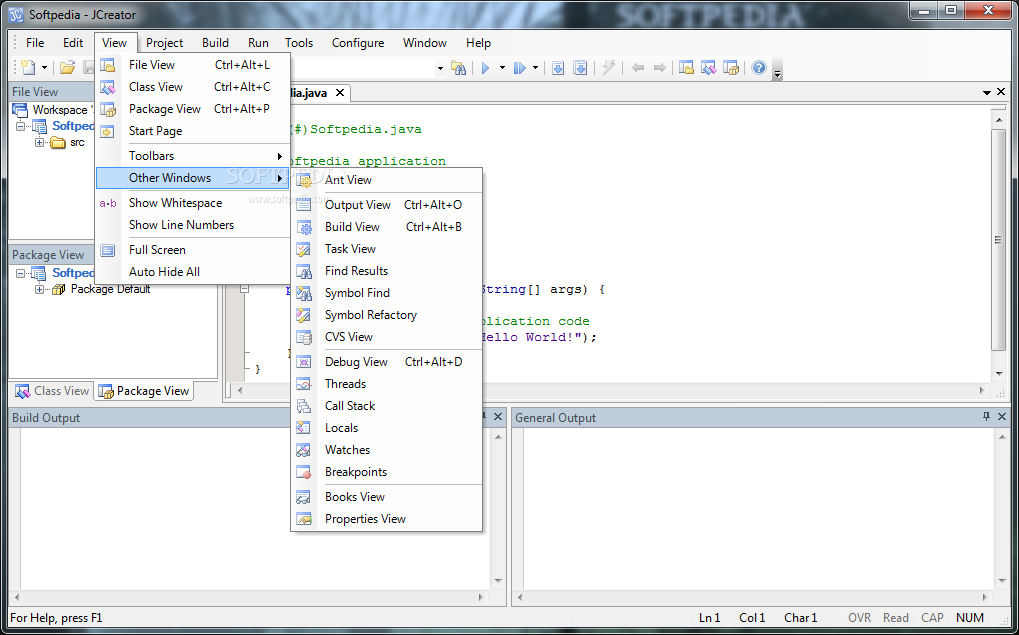Image resolution: width=1019 pixels, height=635 pixels.
Task: Switch to Class View tab
Action: point(53,391)
